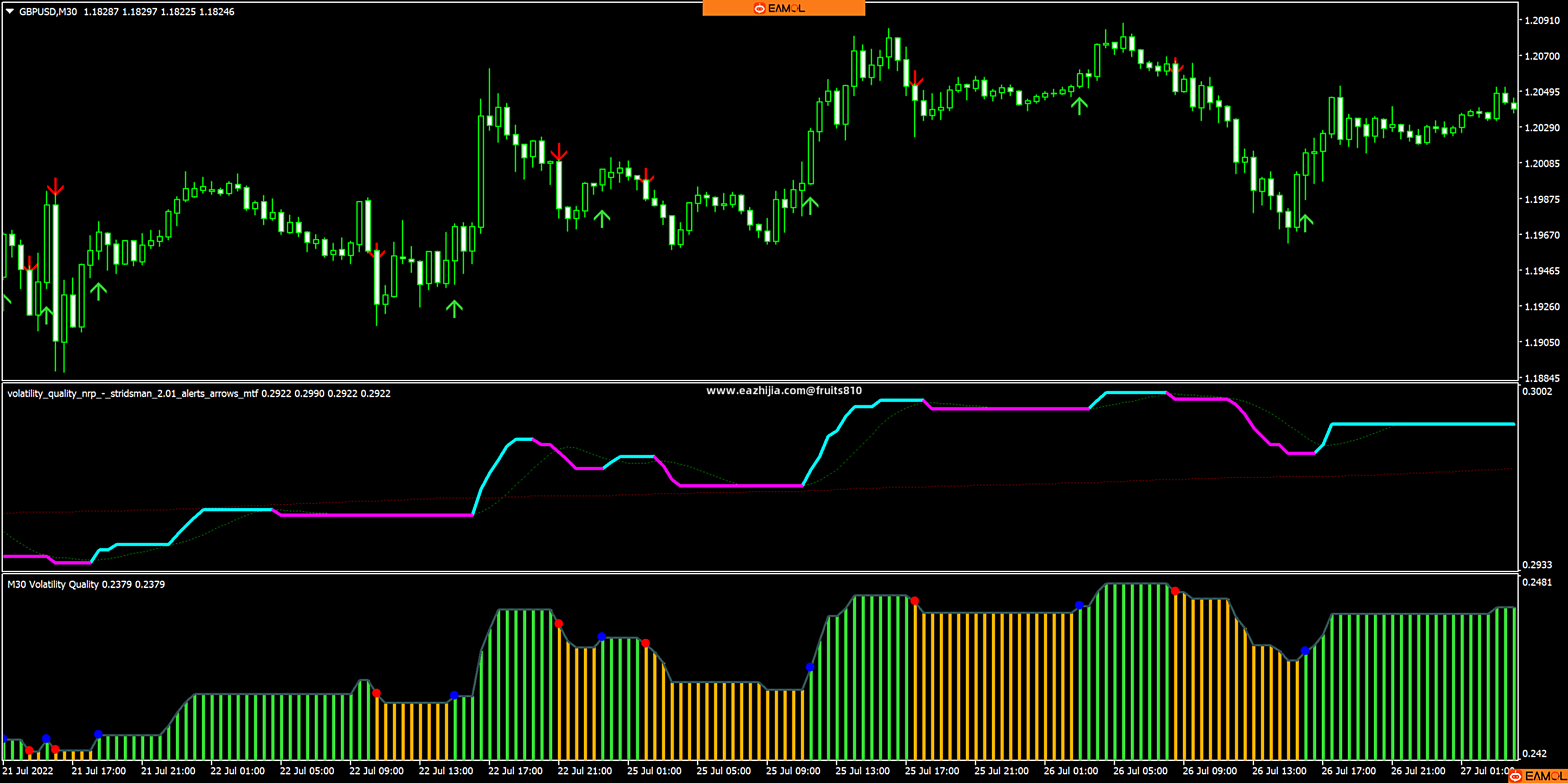Click the 25 Jul 09:00 time axis label
This screenshot has width=1568, height=783.
click(x=793, y=771)
